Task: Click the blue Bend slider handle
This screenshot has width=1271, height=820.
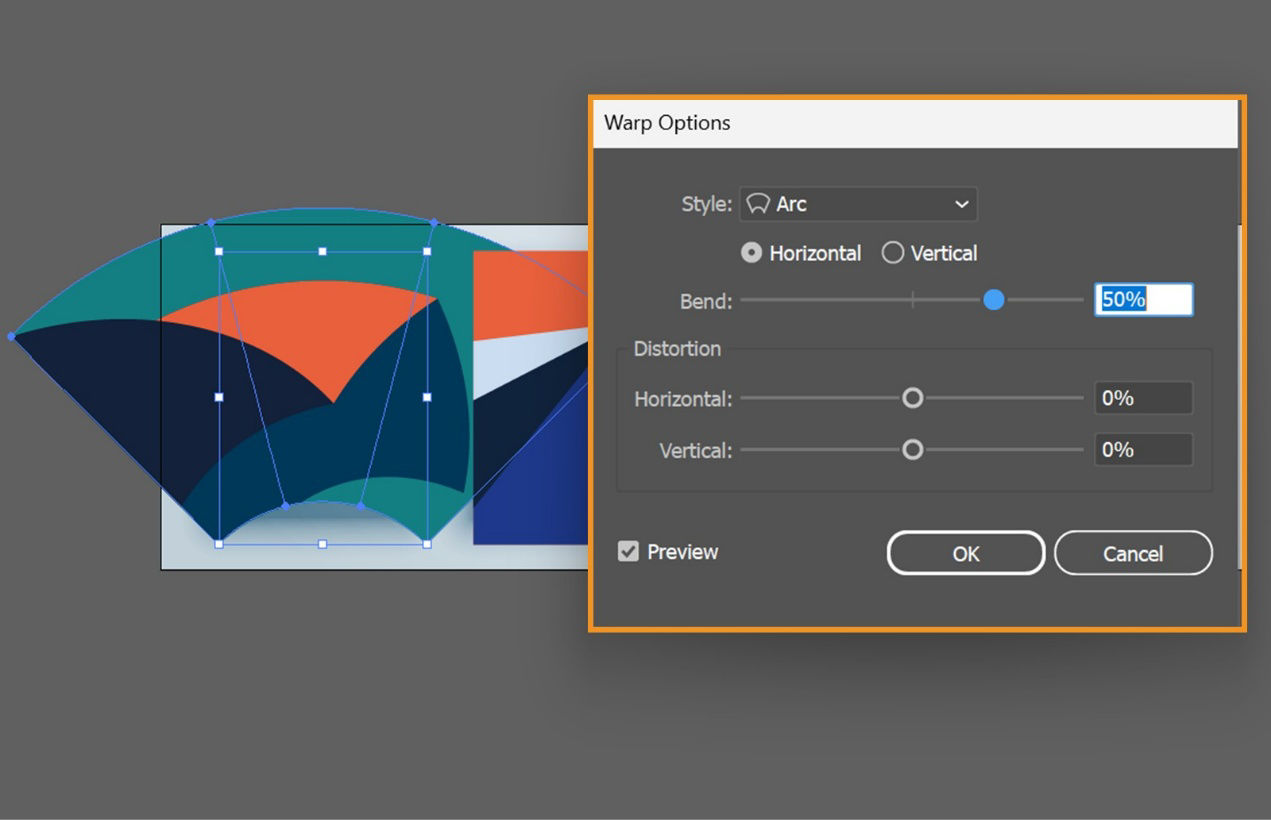Action: [994, 299]
